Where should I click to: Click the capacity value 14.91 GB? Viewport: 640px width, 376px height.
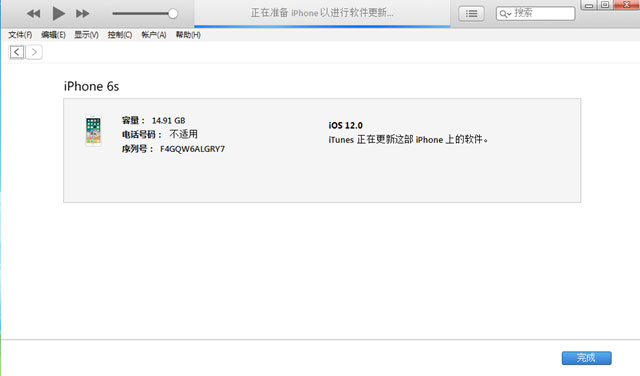click(169, 120)
